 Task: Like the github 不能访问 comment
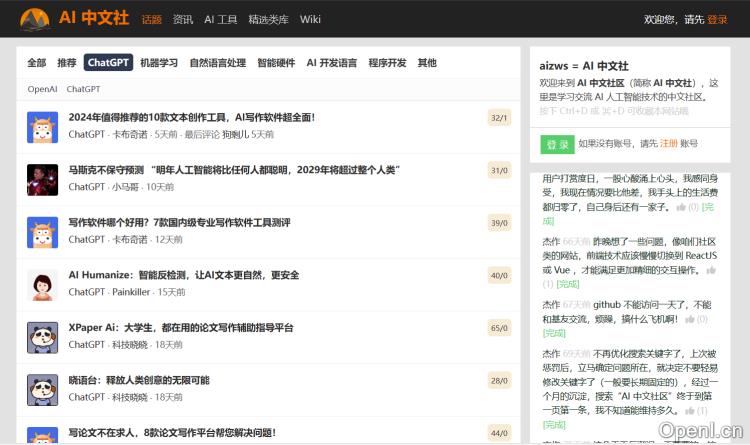click(690, 319)
